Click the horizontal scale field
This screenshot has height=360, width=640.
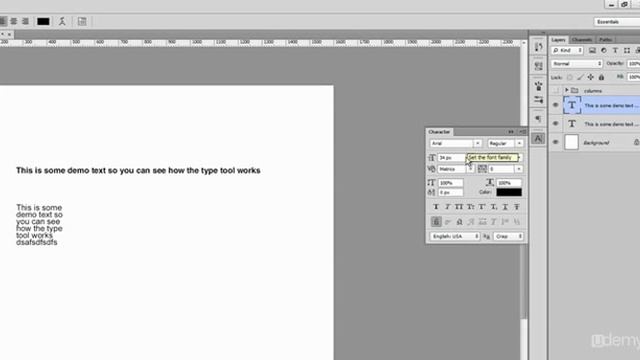pyautogui.click(x=509, y=183)
